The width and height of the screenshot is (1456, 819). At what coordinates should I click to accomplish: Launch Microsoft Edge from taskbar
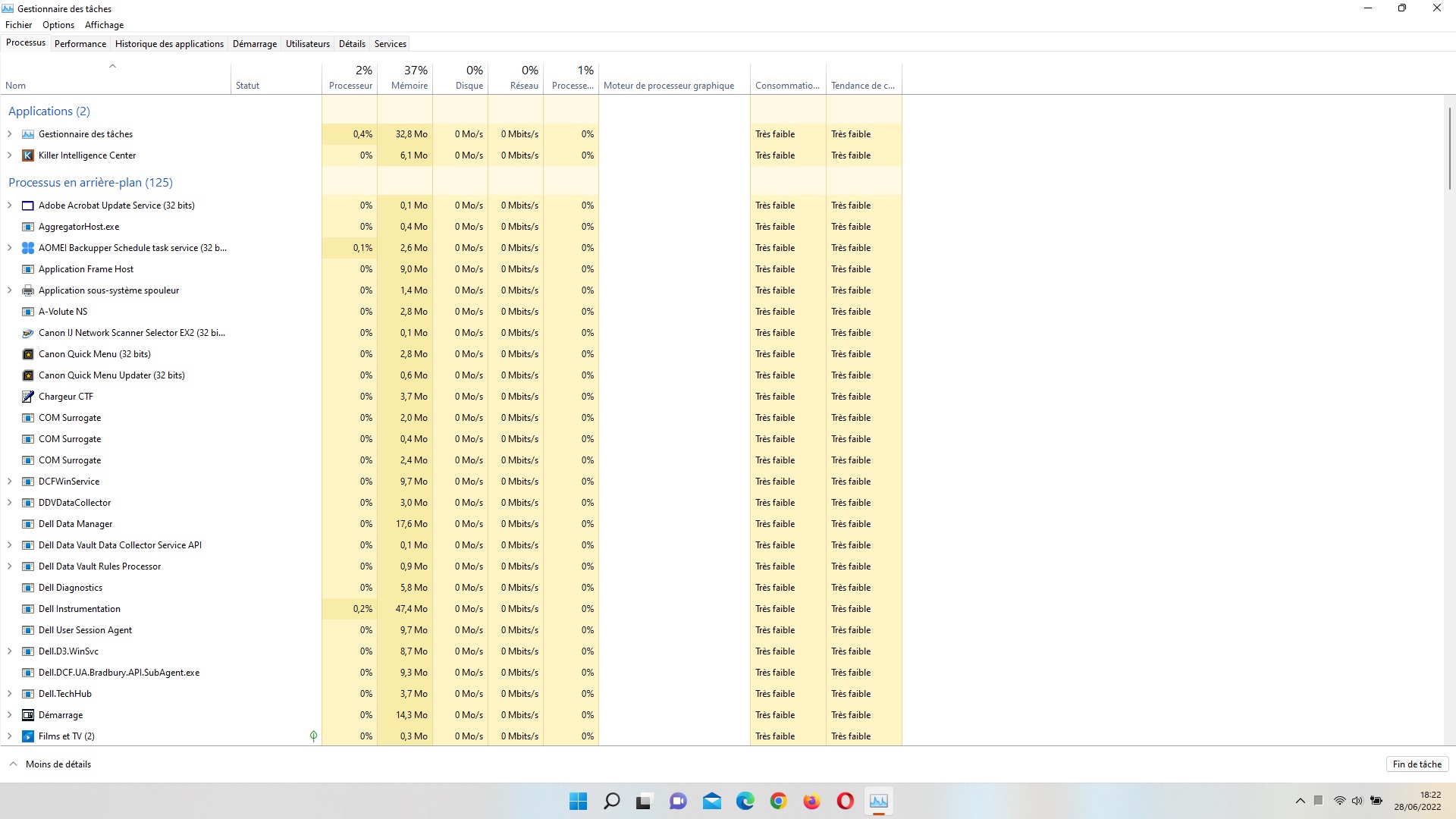(745, 802)
